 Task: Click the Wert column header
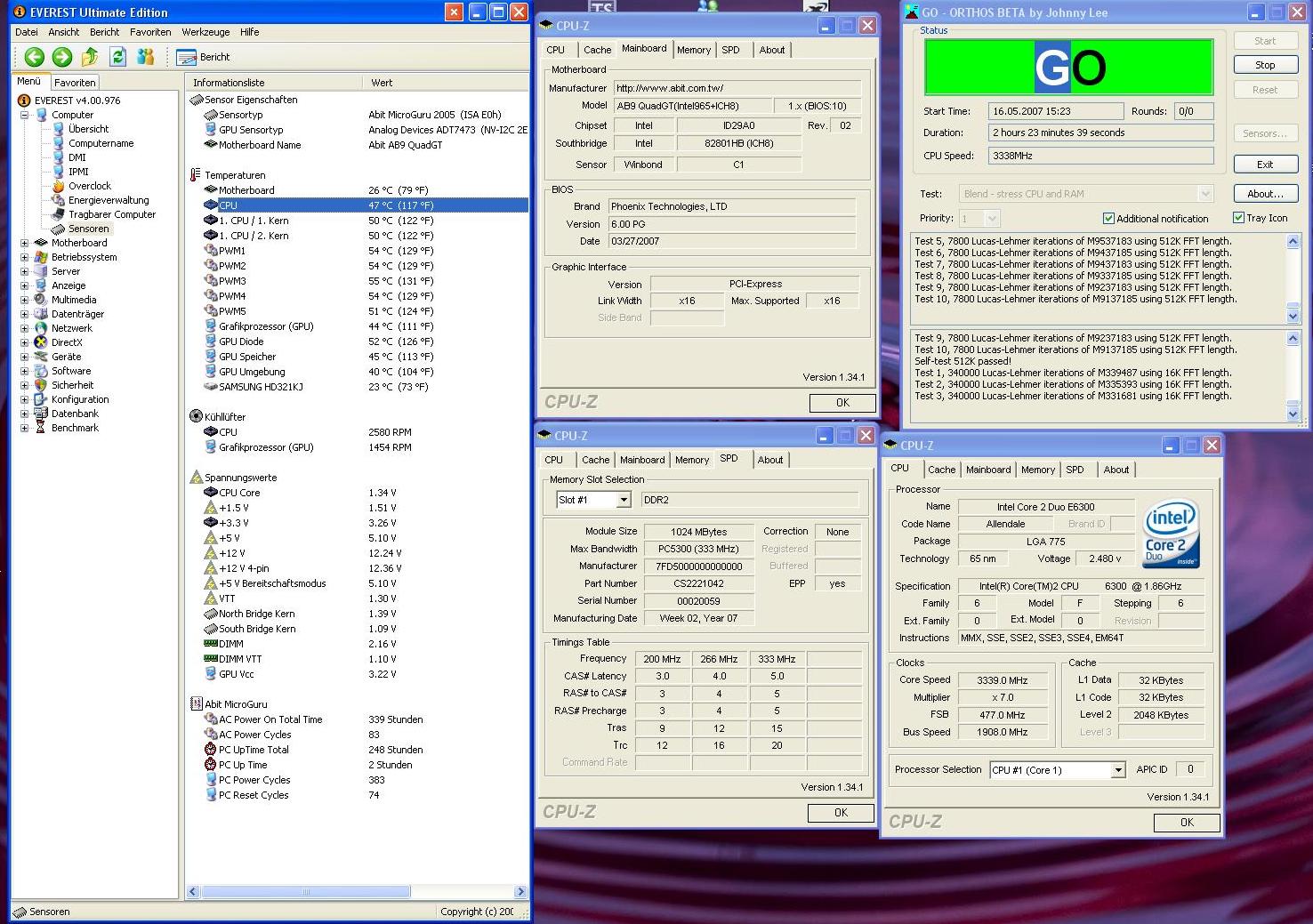point(446,83)
